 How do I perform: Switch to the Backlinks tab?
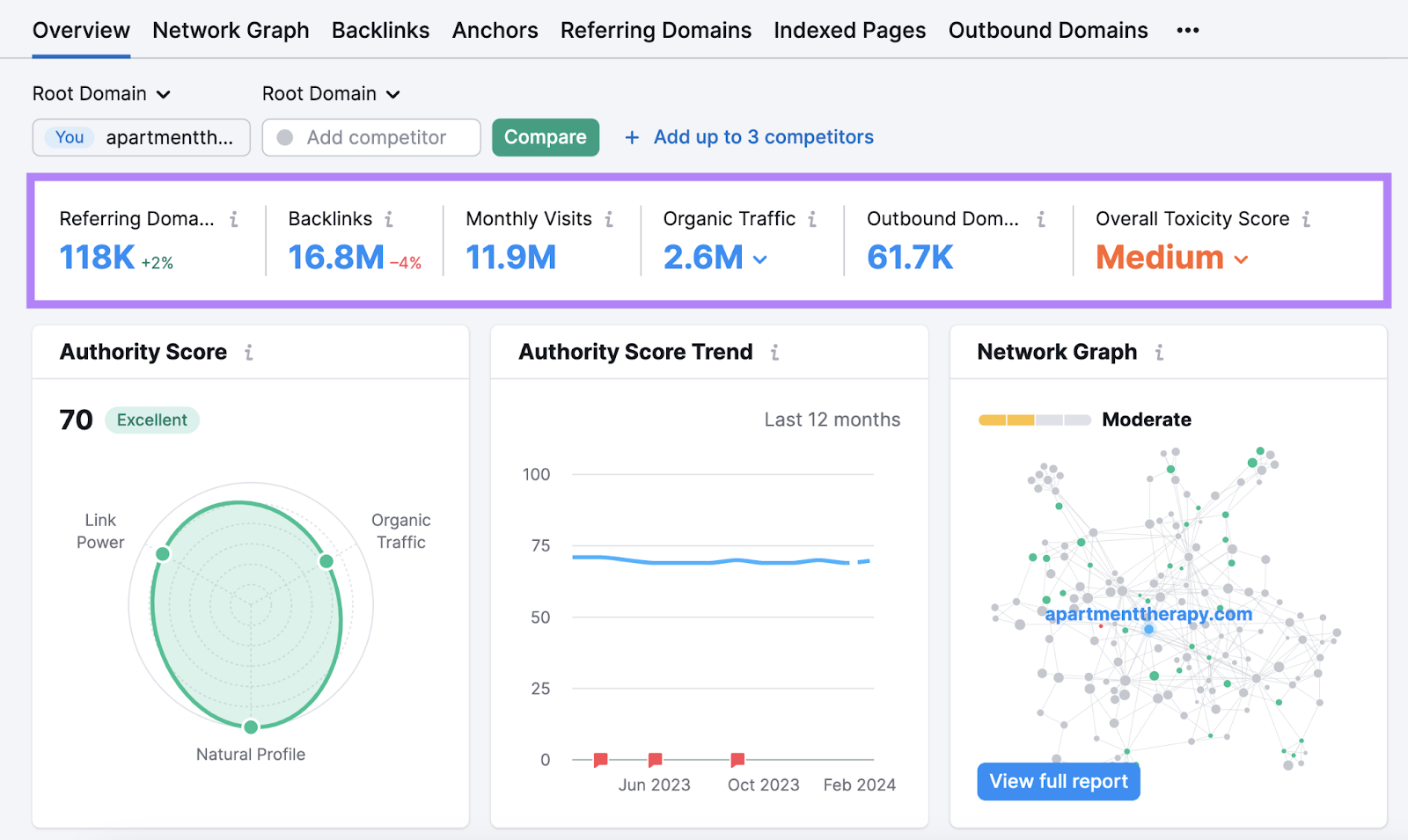click(380, 29)
